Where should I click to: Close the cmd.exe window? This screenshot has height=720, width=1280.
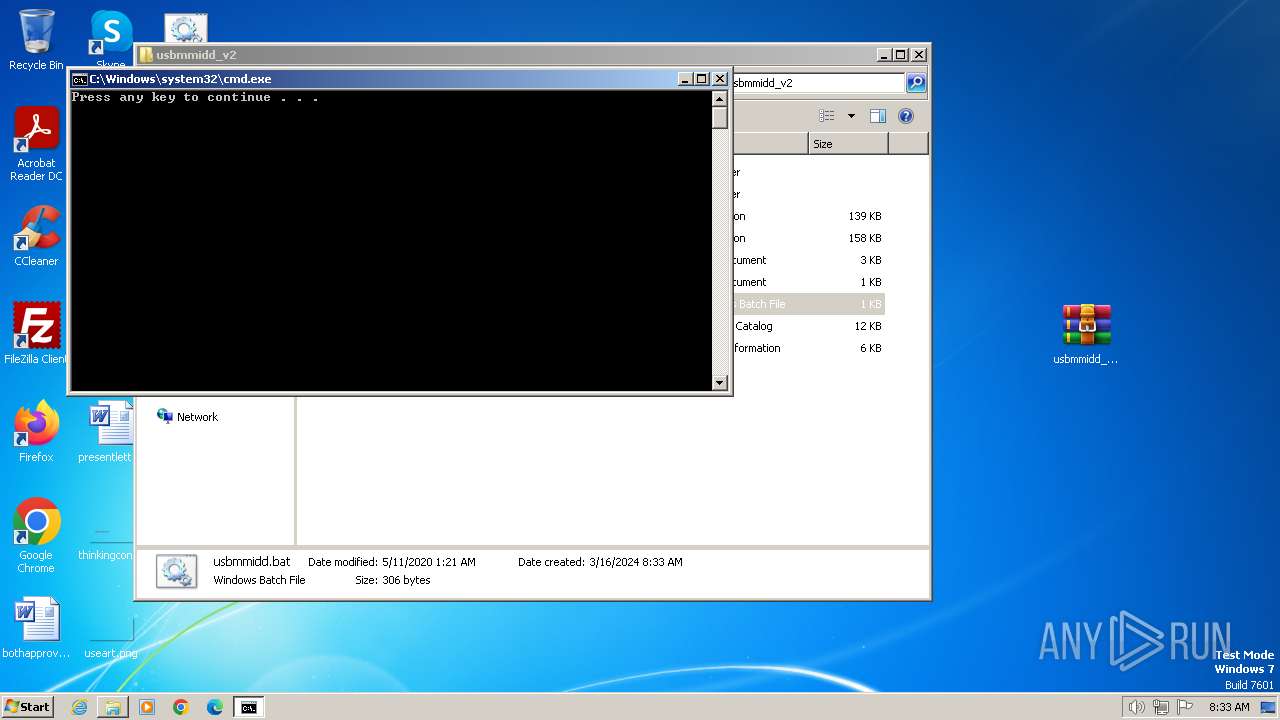[x=719, y=79]
